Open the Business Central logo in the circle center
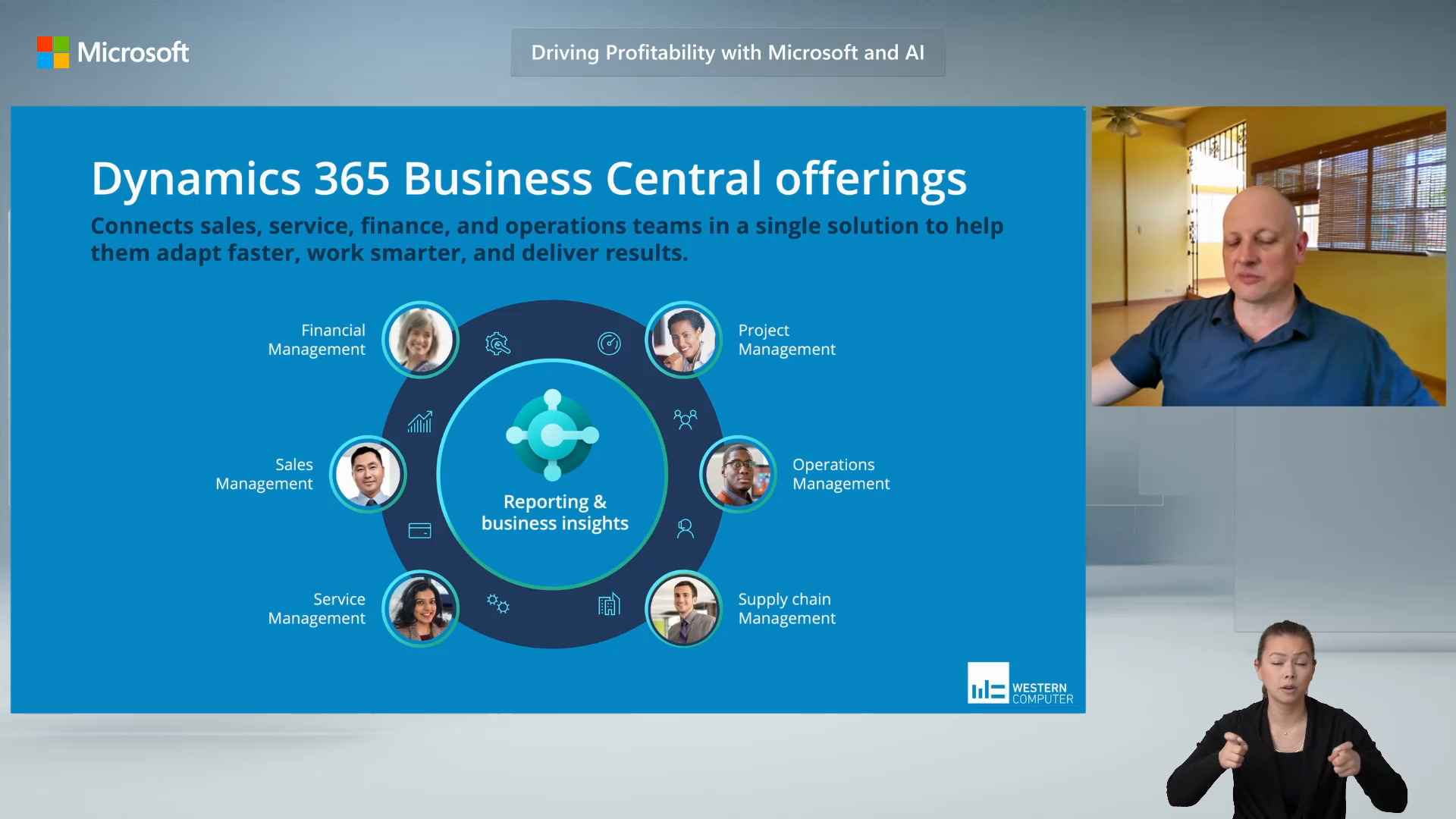The image size is (1456, 819). (553, 436)
